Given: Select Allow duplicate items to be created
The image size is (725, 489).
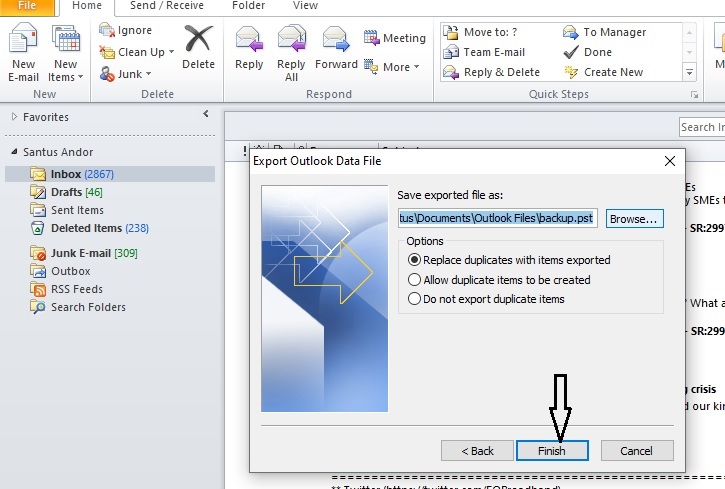Looking at the screenshot, I should (499, 280).
